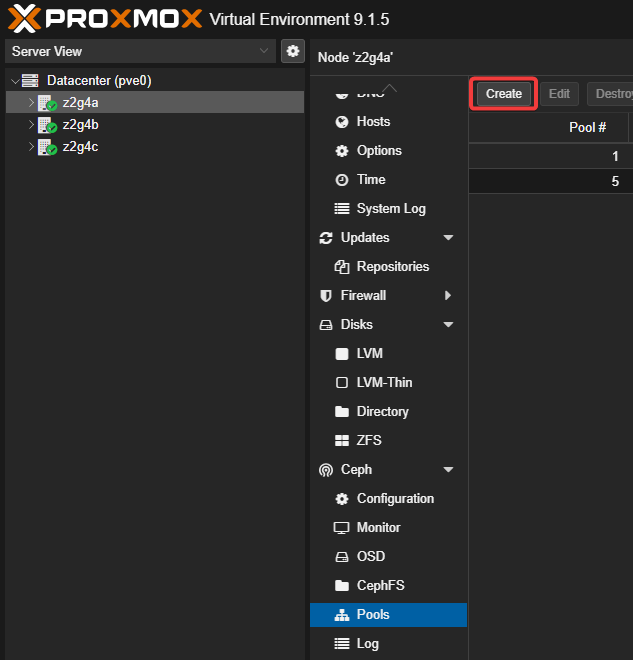Open the Ceph OSD section
Image resolution: width=633 pixels, height=660 pixels.
pyautogui.click(x=370, y=556)
